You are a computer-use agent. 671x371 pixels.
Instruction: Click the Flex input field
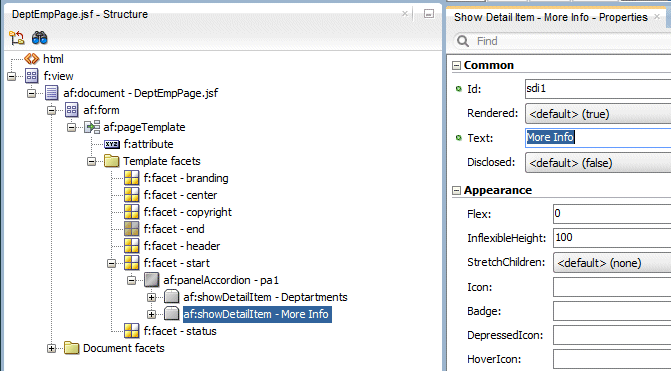coord(612,214)
